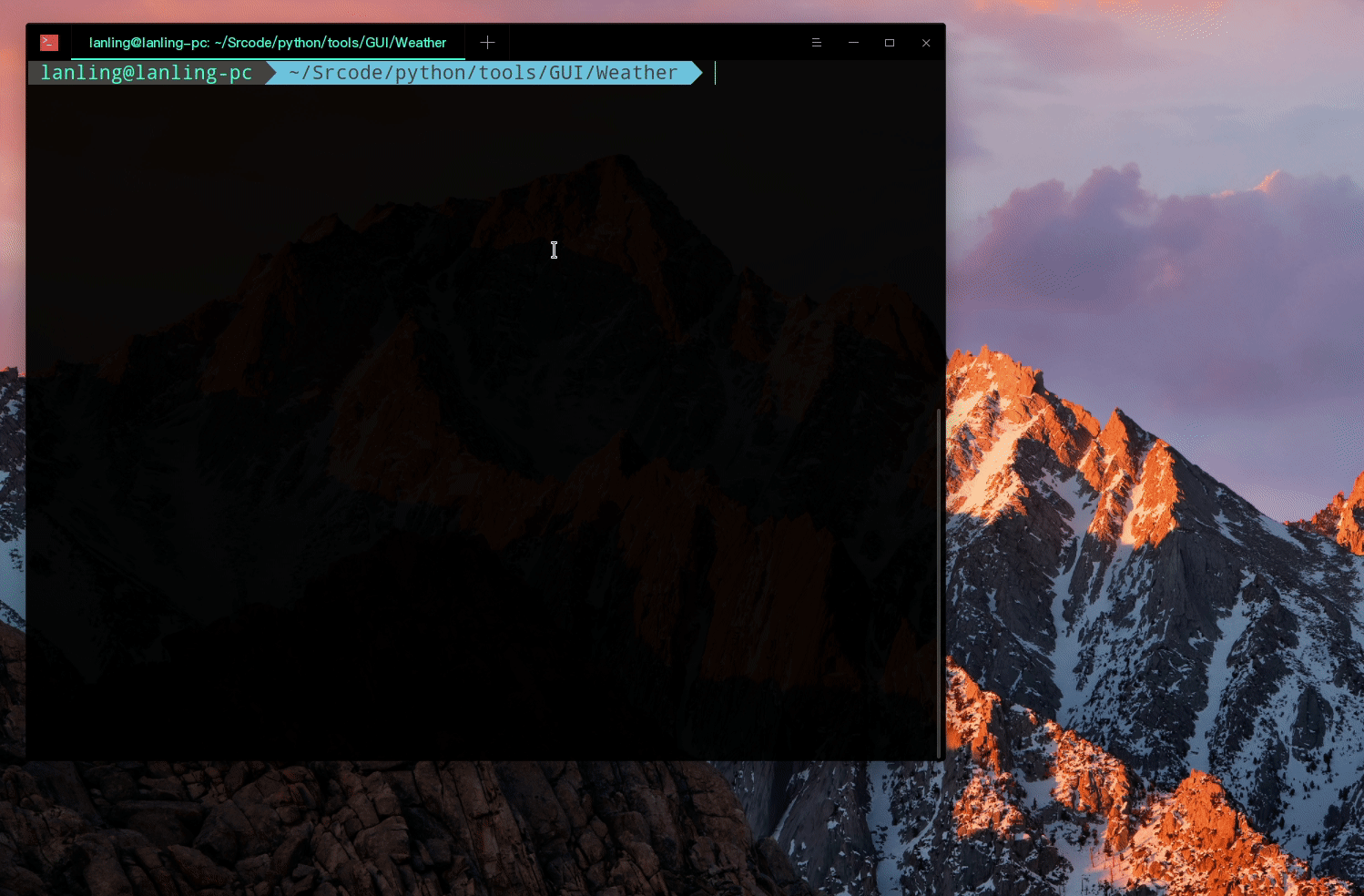The height and width of the screenshot is (896, 1364).
Task: Click the desktop wallpaper below the terminal window
Action: coord(455,829)
